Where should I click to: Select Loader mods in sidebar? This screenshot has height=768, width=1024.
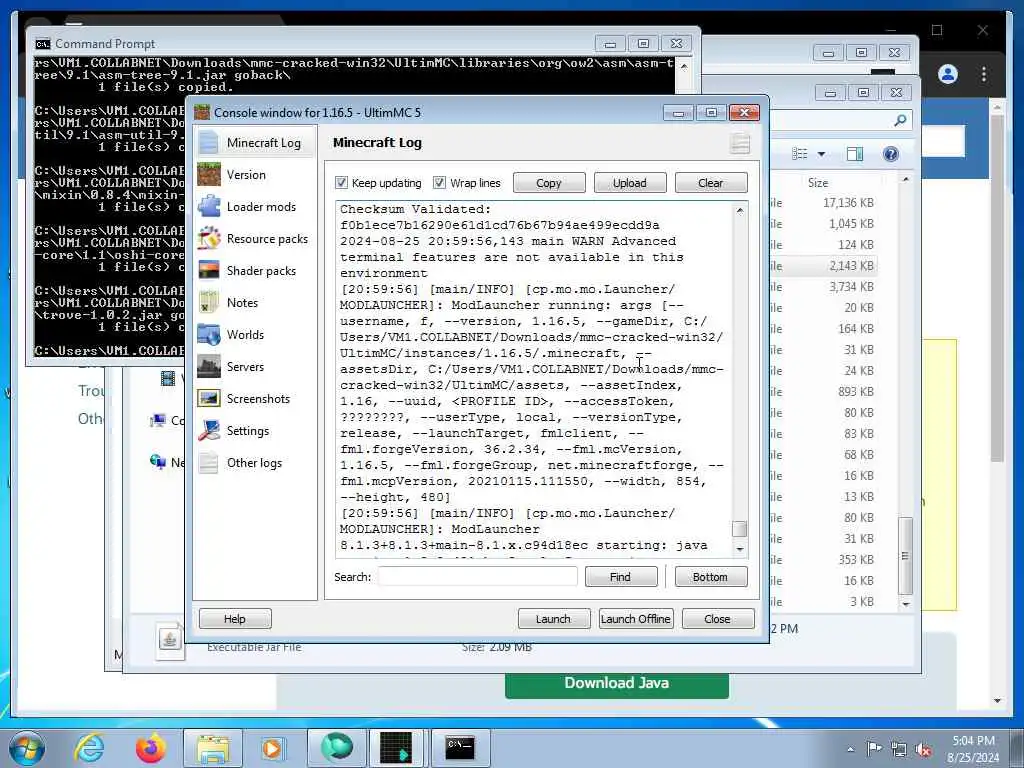[261, 206]
